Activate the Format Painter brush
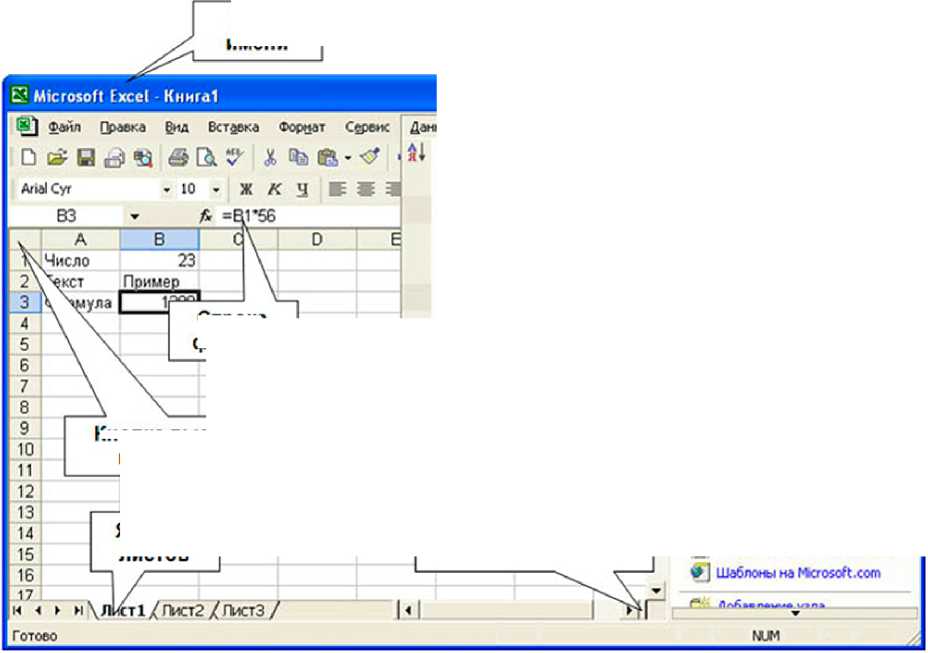 coord(369,157)
